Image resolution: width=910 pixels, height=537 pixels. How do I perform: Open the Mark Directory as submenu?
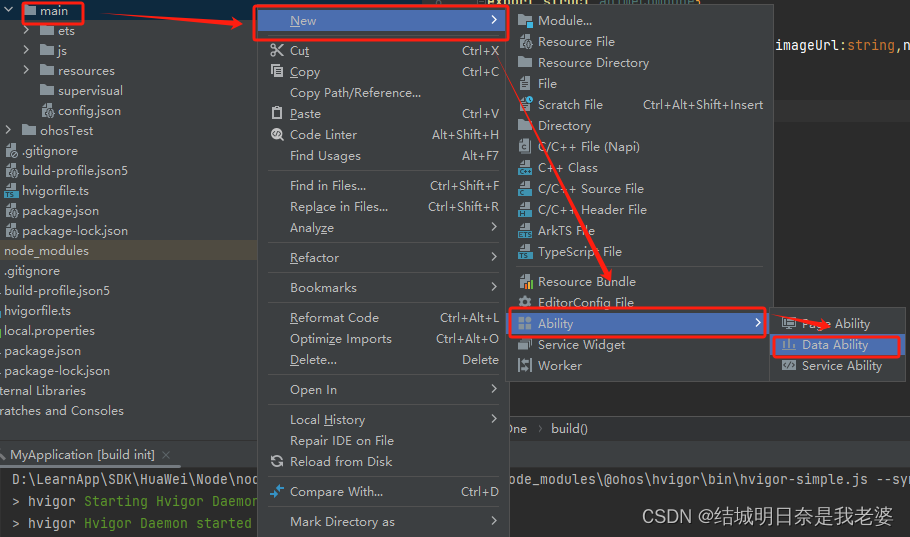point(384,521)
